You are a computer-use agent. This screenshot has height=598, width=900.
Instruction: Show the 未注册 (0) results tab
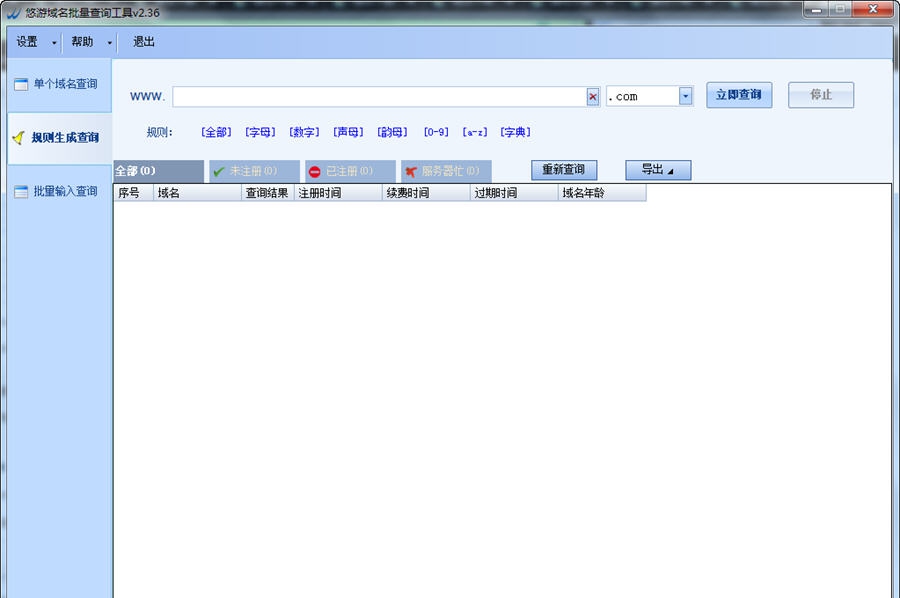(254, 171)
